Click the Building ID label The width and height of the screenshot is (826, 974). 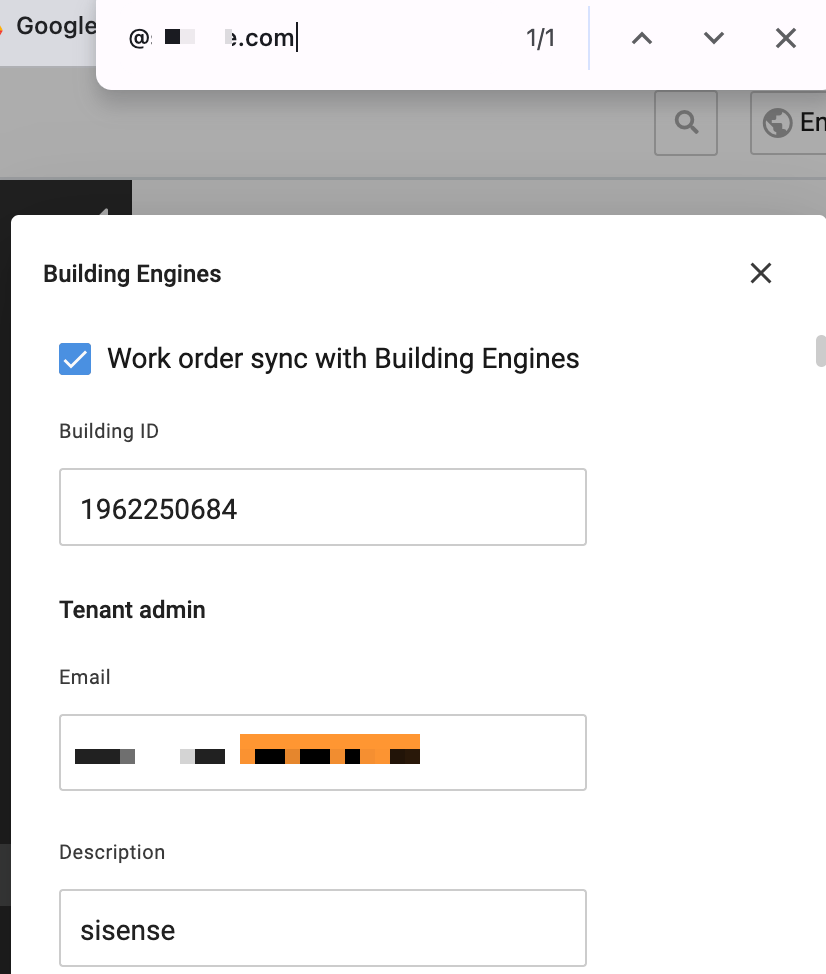[109, 431]
